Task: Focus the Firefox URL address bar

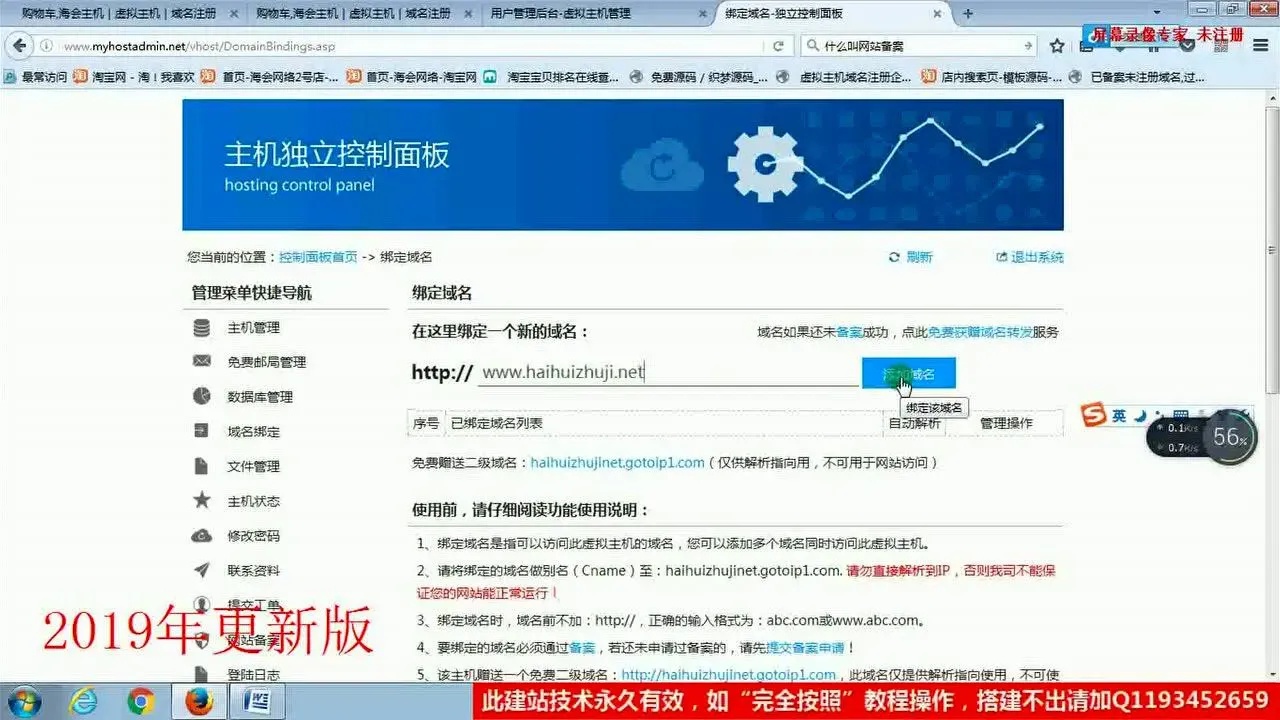Action: coord(410,46)
